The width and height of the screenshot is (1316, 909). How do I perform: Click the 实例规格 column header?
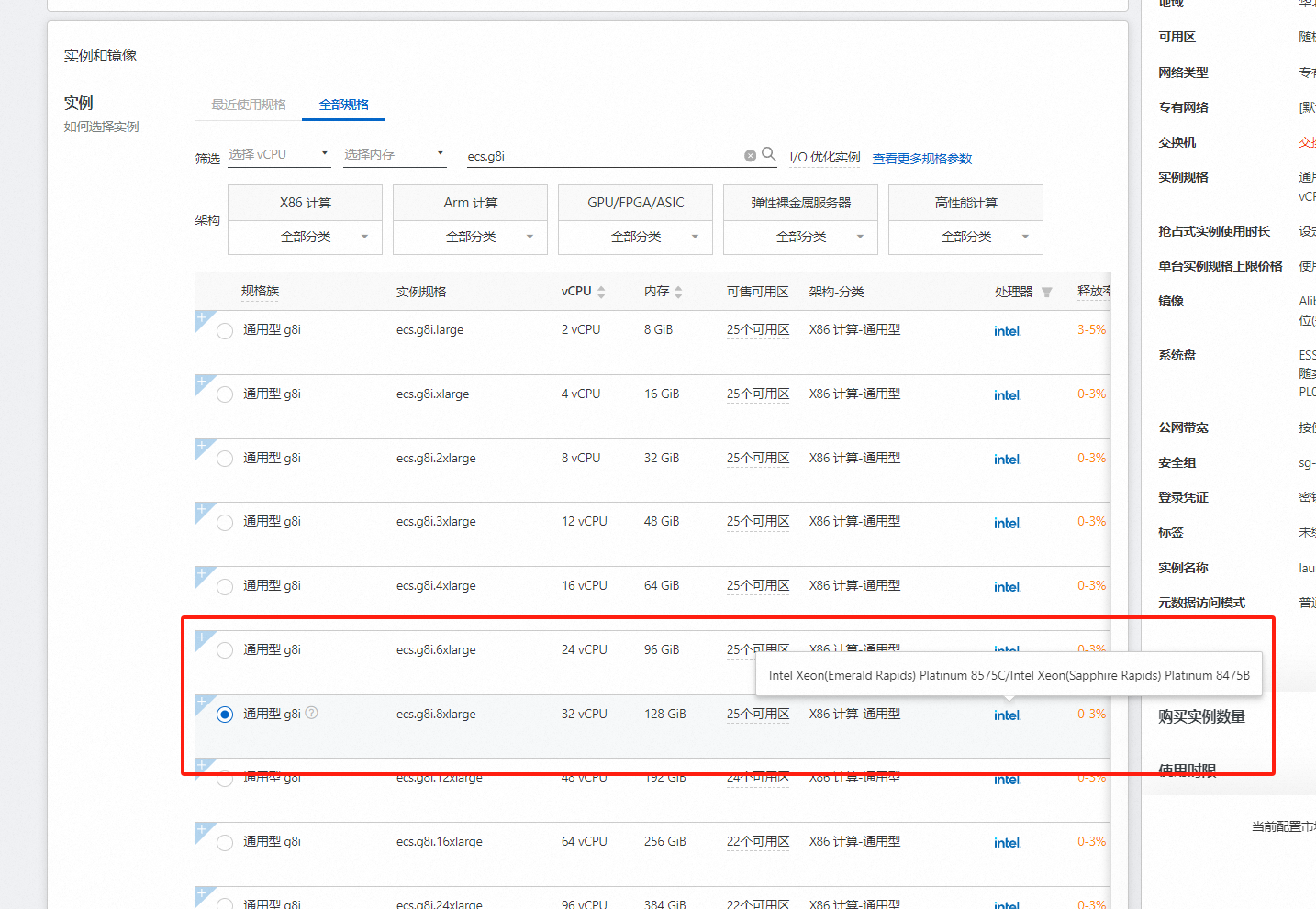[x=421, y=292]
